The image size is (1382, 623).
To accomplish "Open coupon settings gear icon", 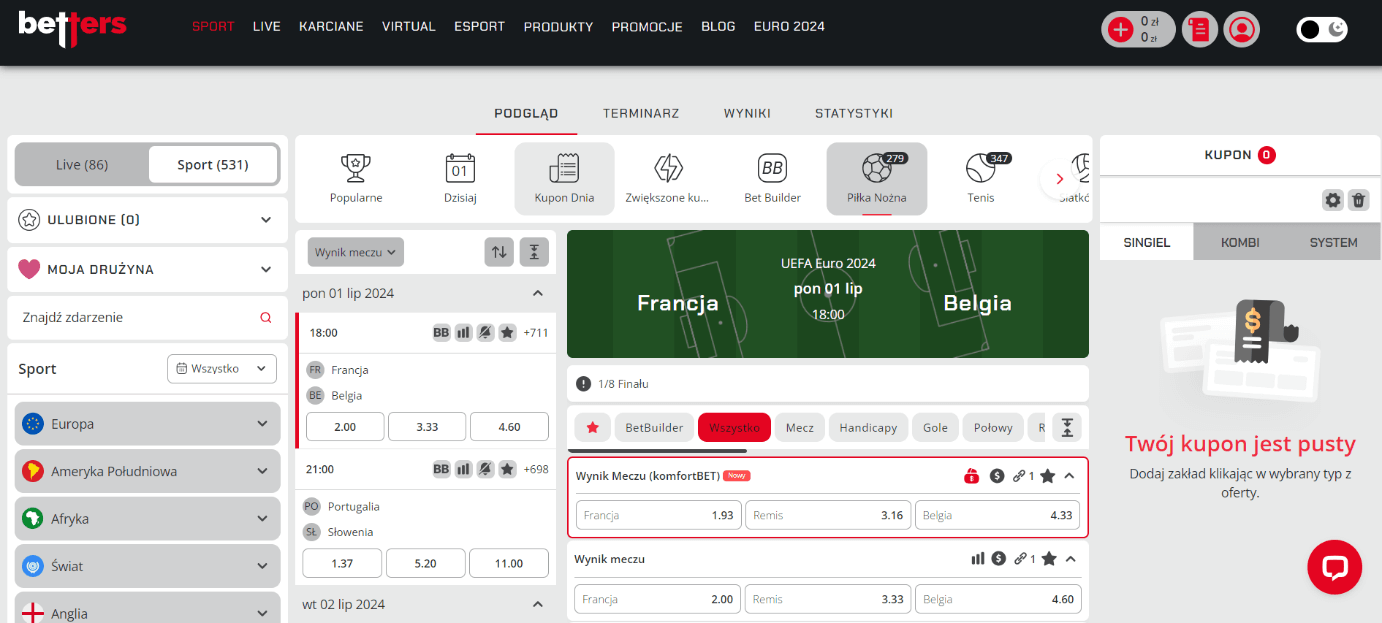I will click(1333, 200).
